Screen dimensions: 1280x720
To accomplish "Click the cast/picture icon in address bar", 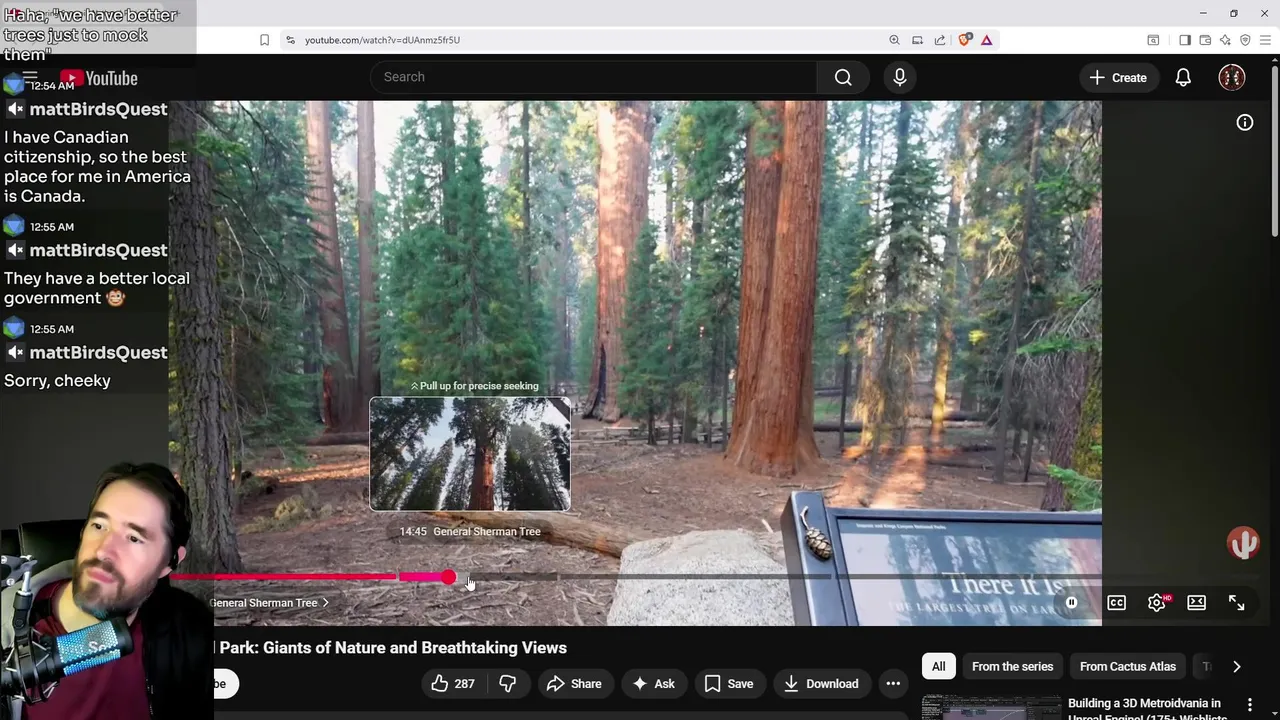I will click(917, 40).
